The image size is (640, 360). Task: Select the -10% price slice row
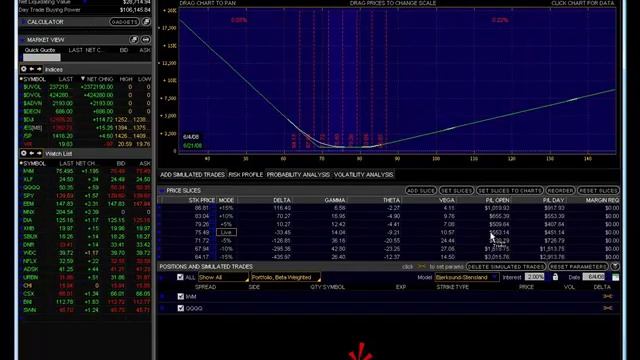(389, 249)
